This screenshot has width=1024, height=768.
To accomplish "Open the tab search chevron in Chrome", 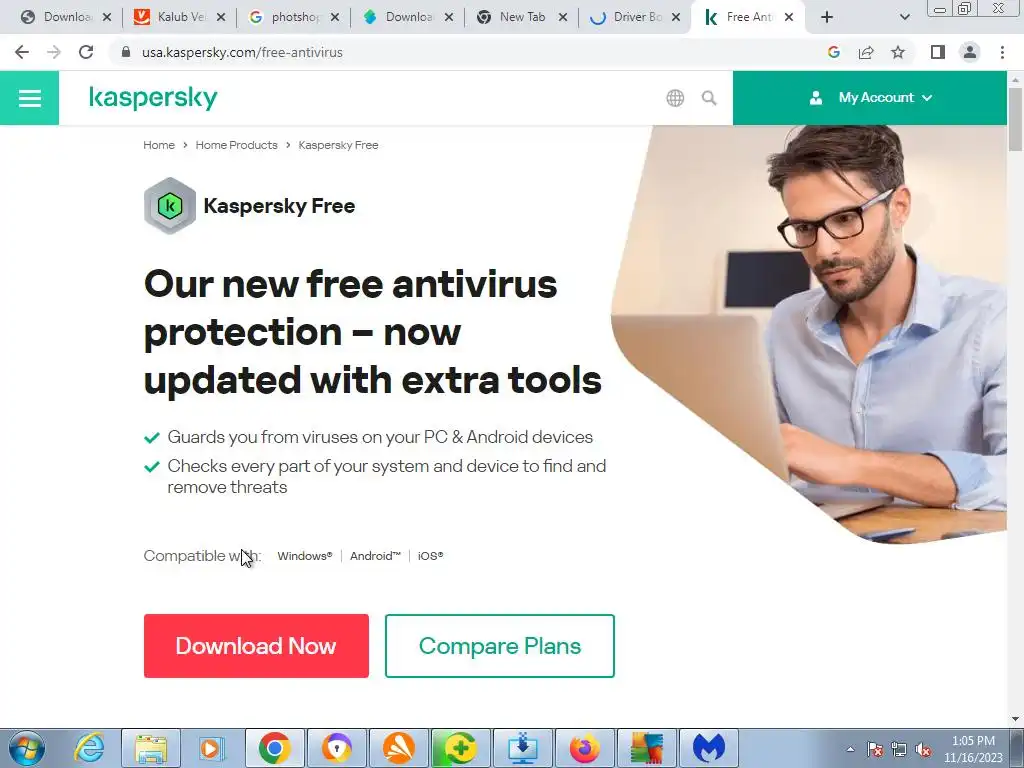I will pyautogui.click(x=904, y=18).
